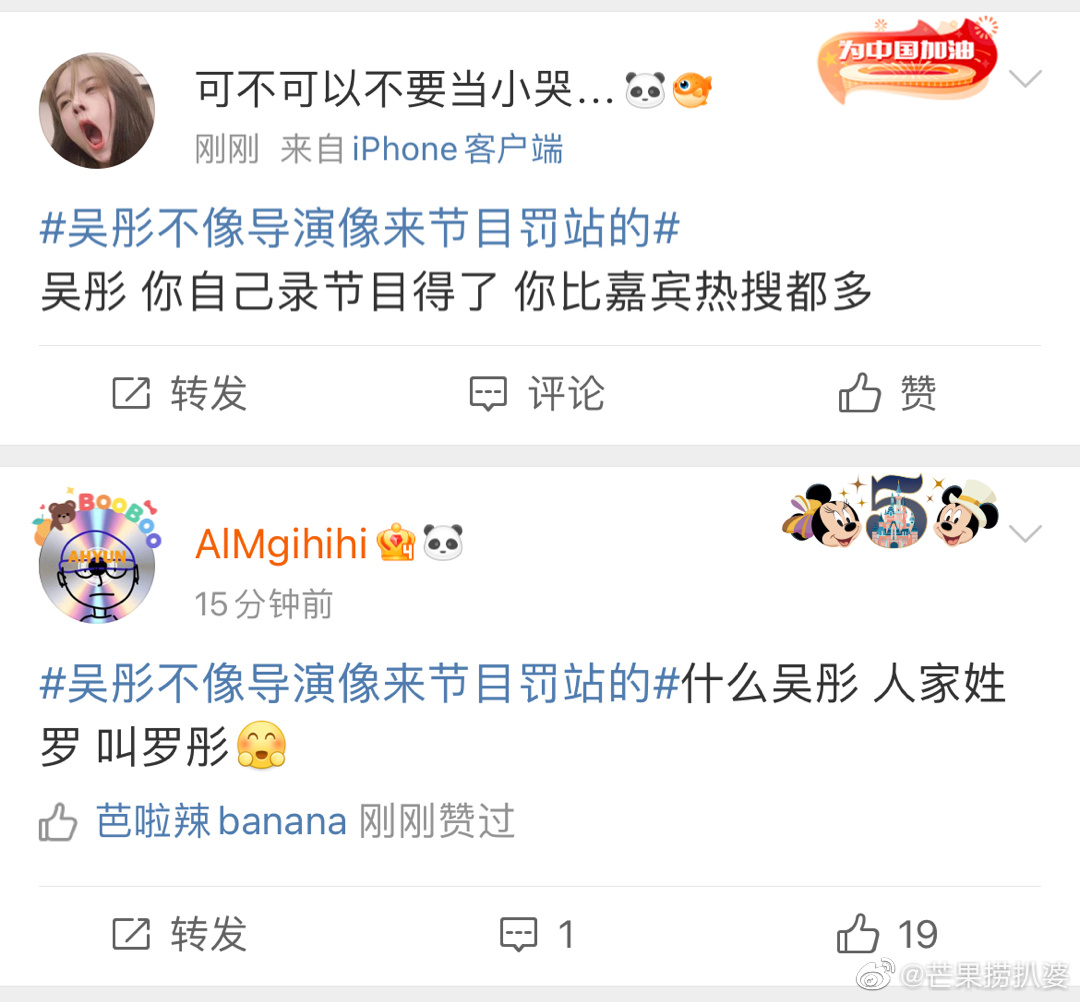This screenshot has height=1002, width=1080.
Task: Open the hashtag in the AIMgihihi post
Action: coord(360,683)
